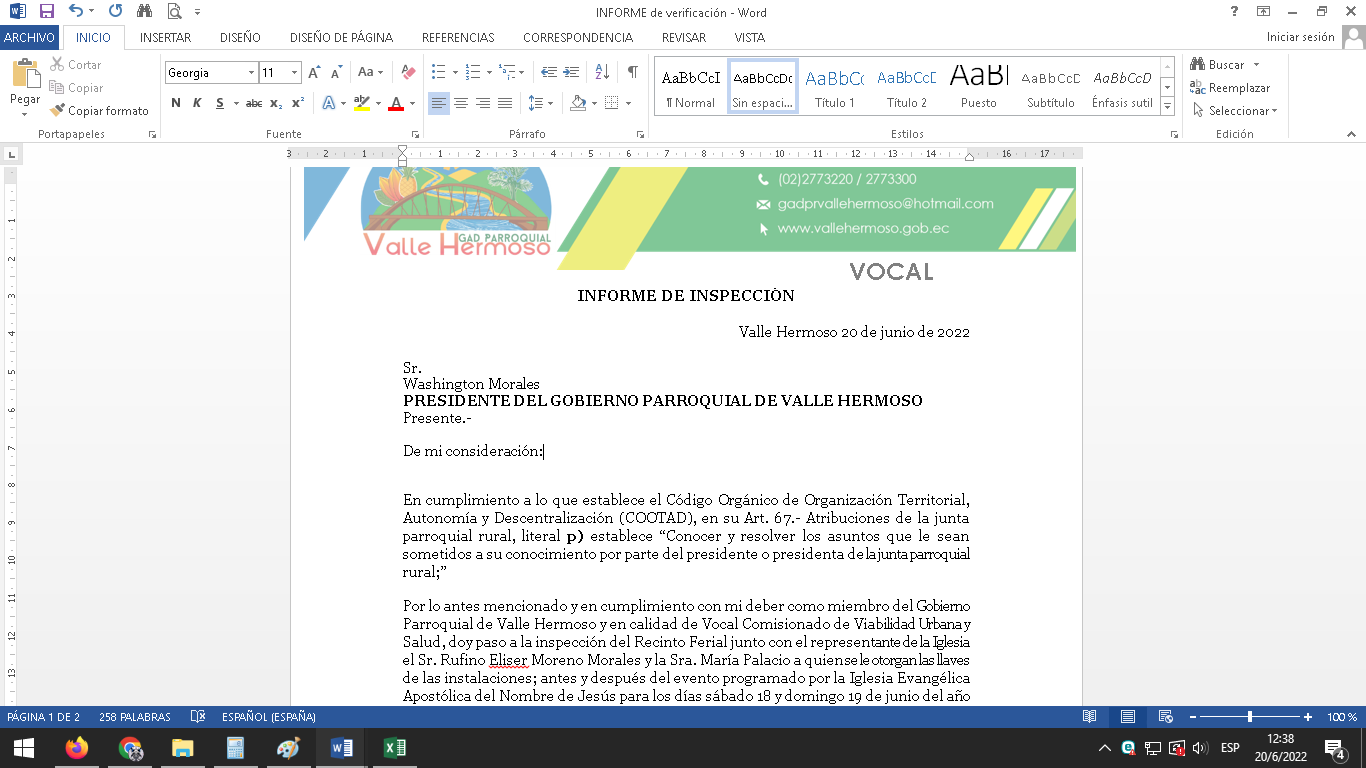Viewport: 1366px width, 768px height.
Task: Click Iniciar sesión link
Action: (1300, 37)
